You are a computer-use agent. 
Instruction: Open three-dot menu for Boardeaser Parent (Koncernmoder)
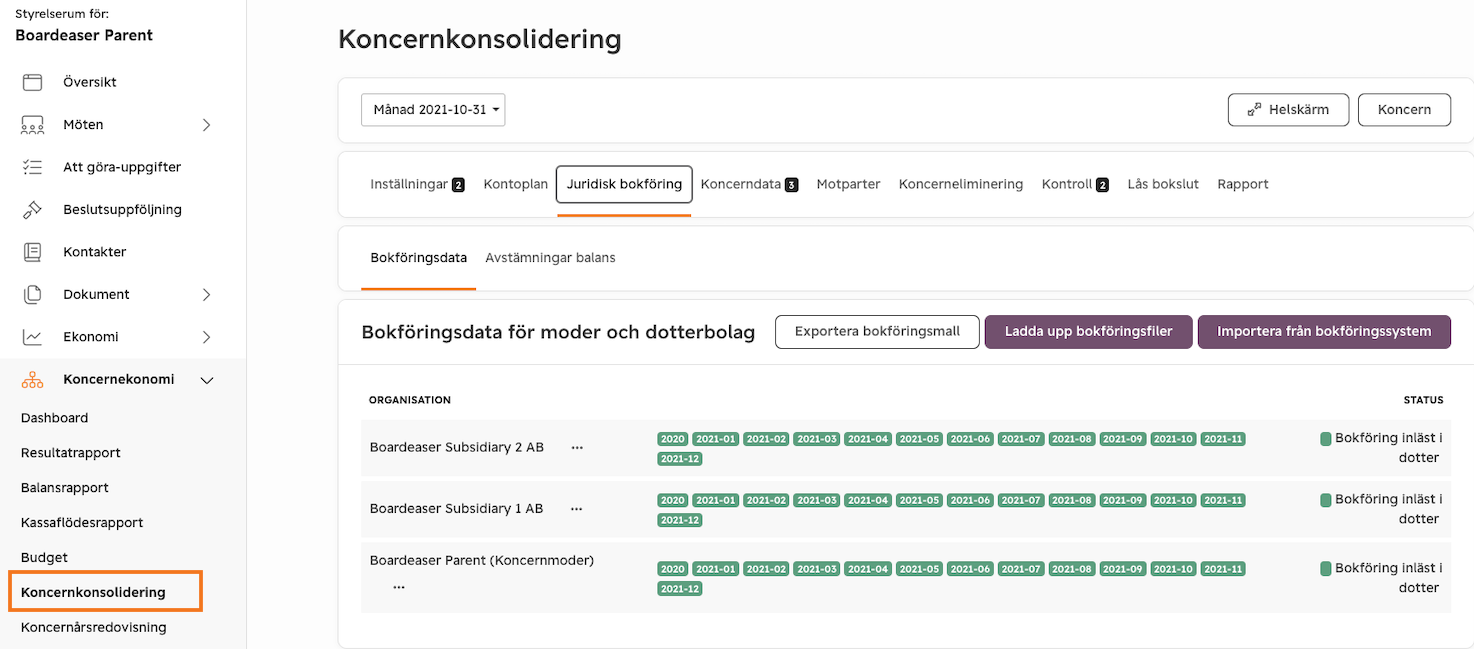(x=399, y=587)
